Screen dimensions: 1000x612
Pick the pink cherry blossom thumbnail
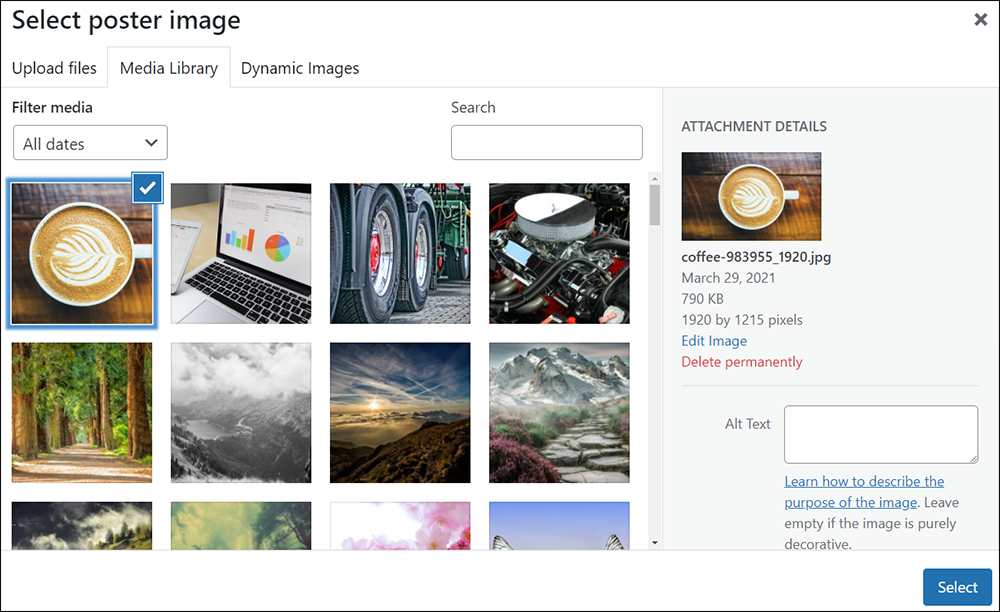pos(400,526)
